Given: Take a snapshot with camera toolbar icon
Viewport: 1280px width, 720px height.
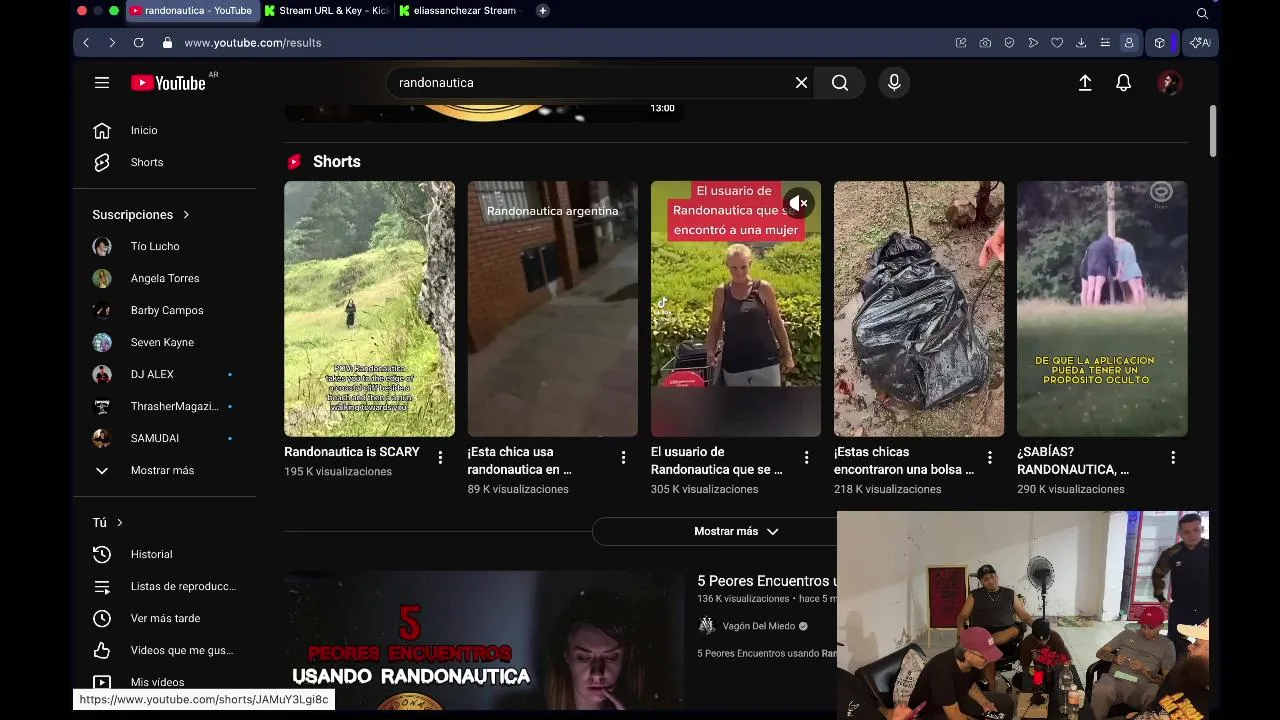Looking at the screenshot, I should [985, 43].
